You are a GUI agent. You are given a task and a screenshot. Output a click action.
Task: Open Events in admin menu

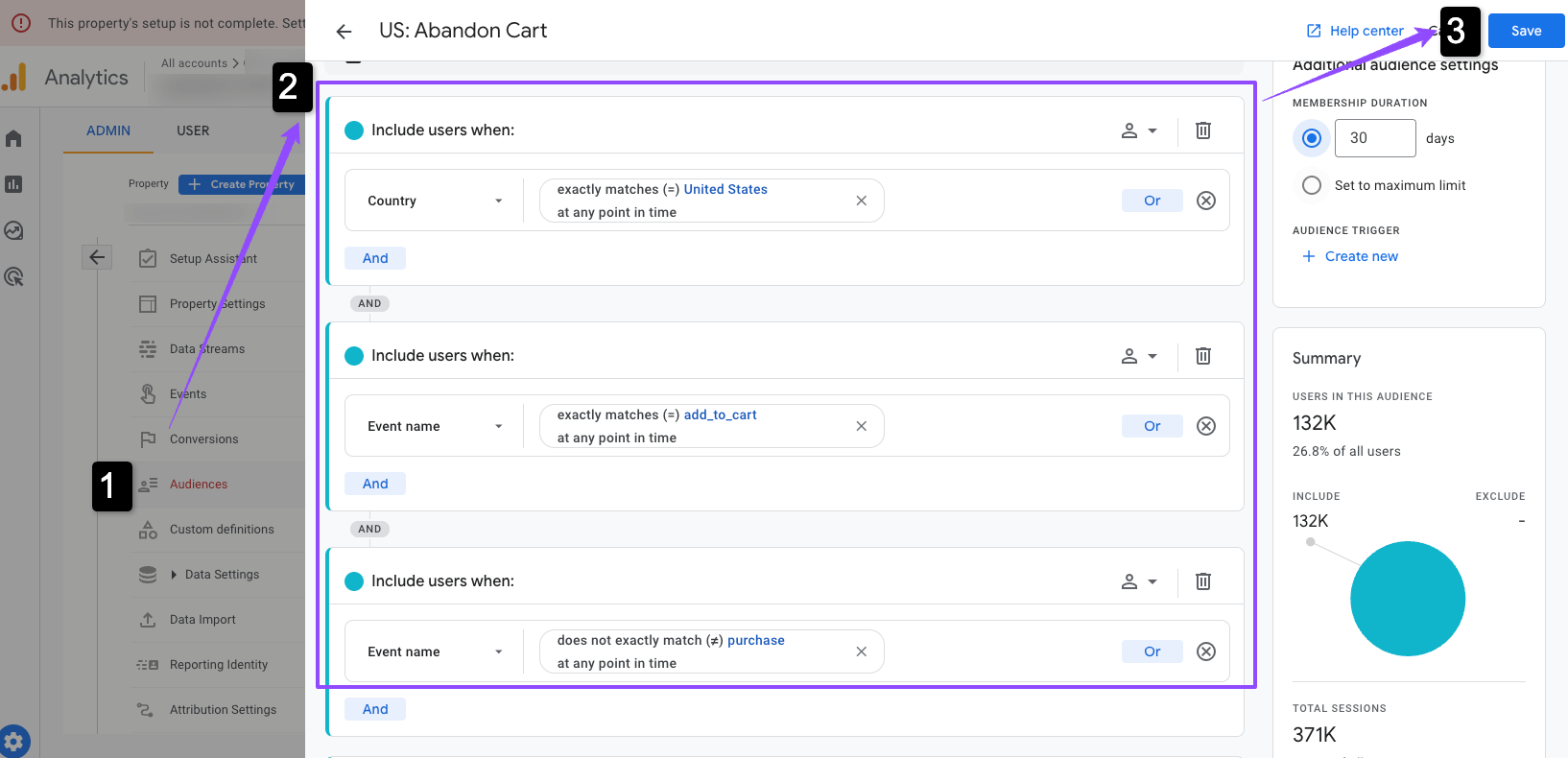[188, 394]
